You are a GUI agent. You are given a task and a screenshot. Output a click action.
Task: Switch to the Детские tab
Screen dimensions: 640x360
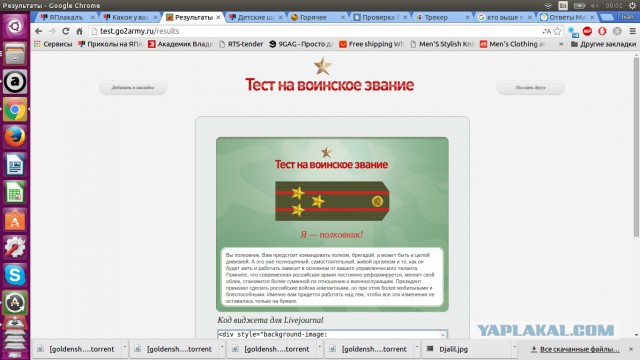point(256,17)
